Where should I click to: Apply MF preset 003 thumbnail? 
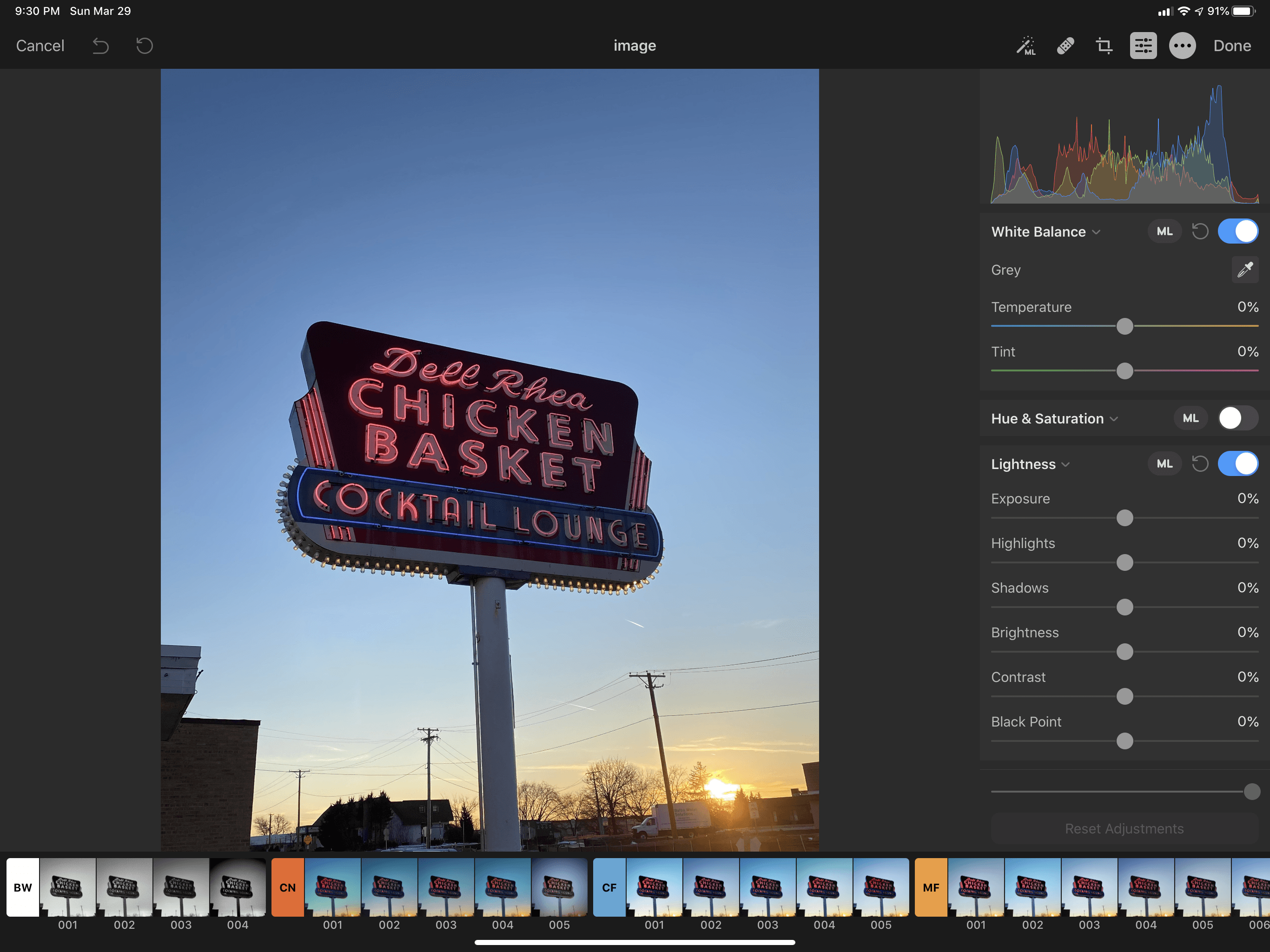tap(1089, 888)
